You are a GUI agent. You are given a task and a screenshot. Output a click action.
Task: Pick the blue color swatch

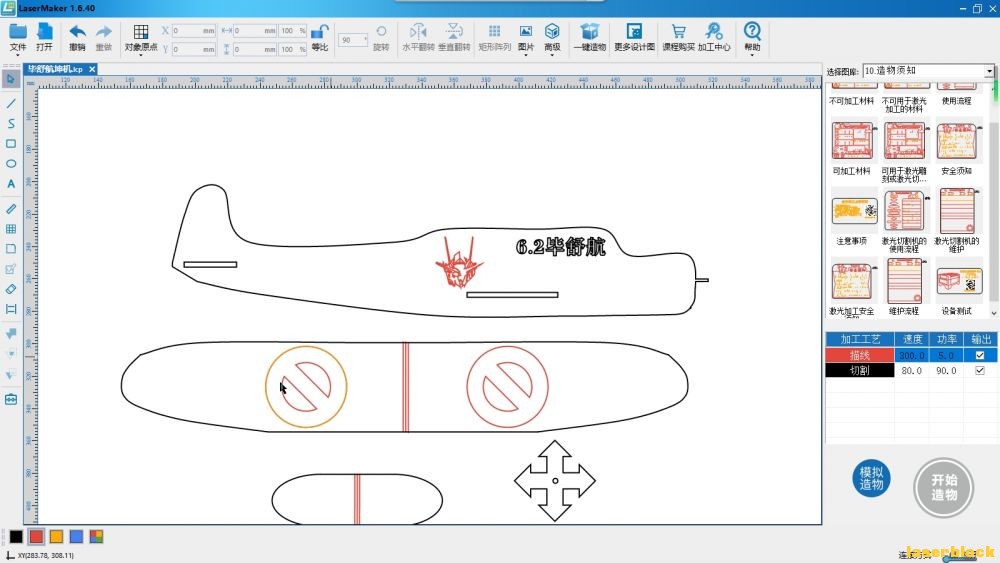[76, 537]
